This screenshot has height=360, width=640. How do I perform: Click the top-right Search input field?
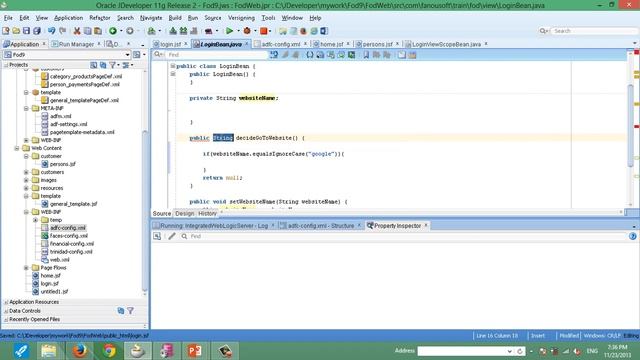tap(593, 31)
